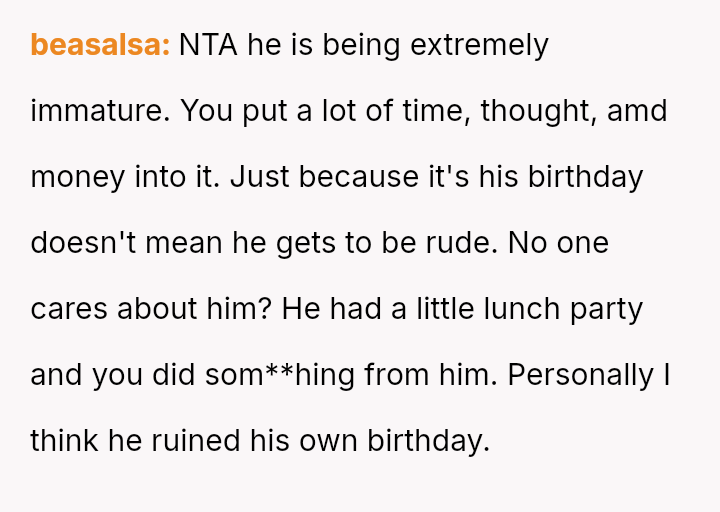The width and height of the screenshot is (720, 512).
Task: Click the censored word "som**hing"
Action: (277, 375)
